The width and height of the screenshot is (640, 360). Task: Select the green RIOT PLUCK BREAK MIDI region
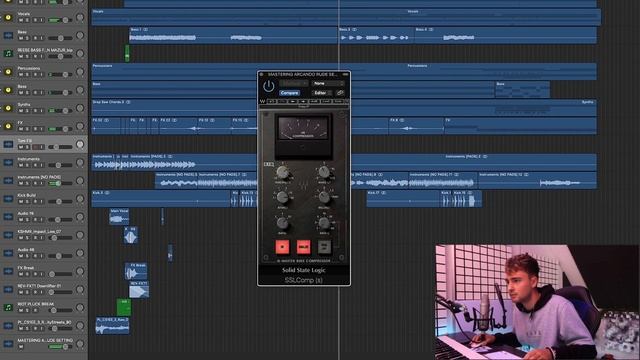[x=124, y=307]
